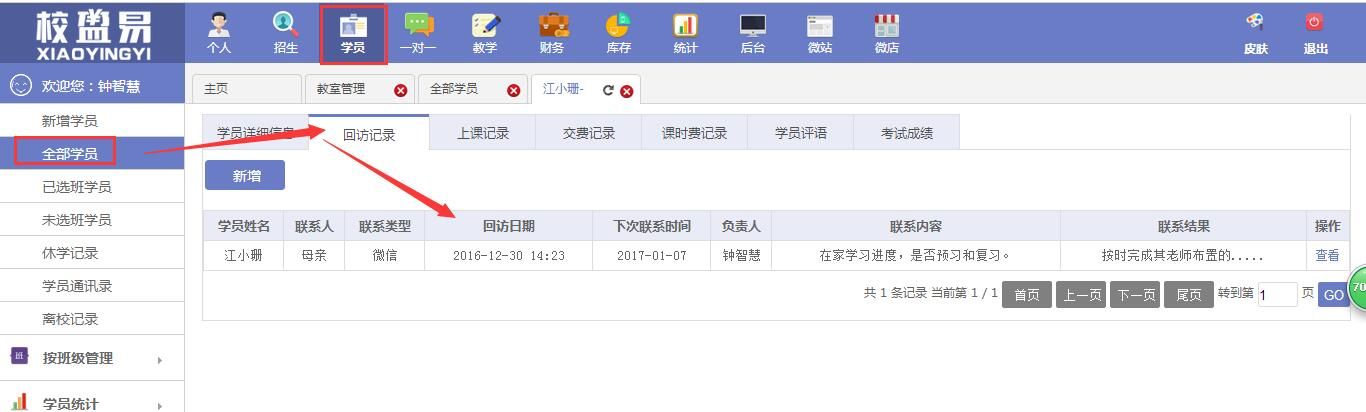Open the 财务 finance module
Image resolution: width=1366 pixels, height=412 pixels.
coord(552,33)
